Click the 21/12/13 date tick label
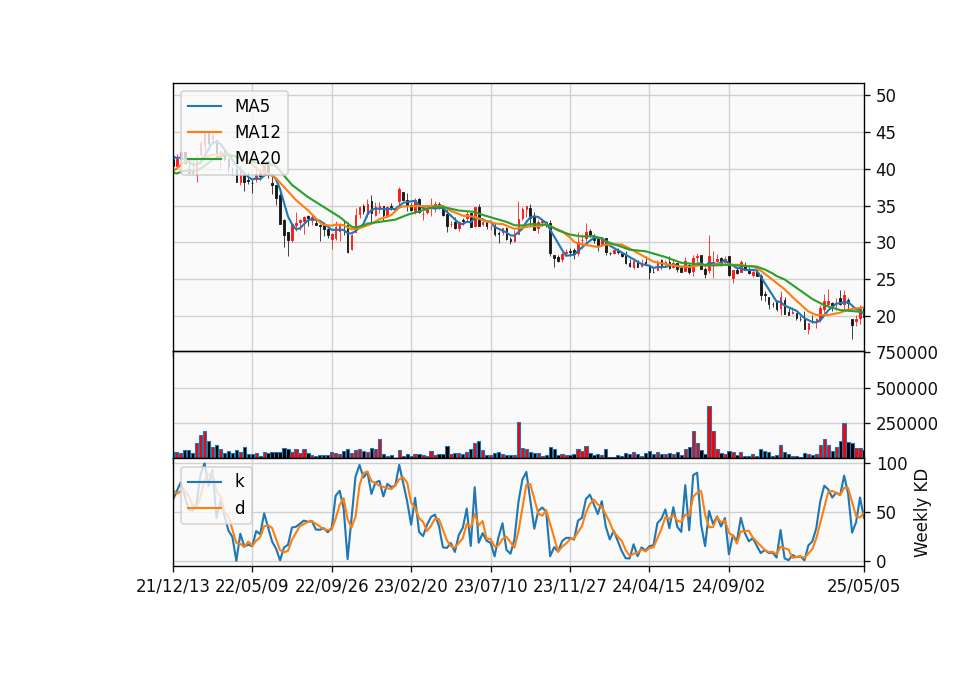 173,586
